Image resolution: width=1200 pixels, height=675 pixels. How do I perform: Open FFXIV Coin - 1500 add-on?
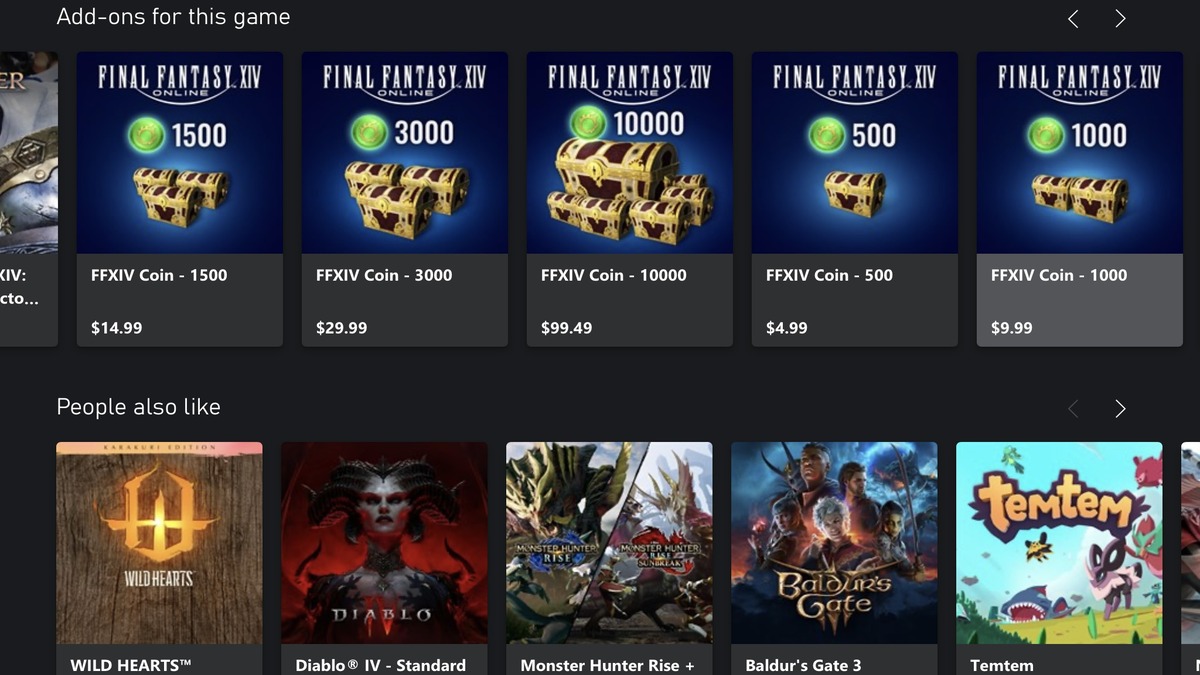click(180, 199)
